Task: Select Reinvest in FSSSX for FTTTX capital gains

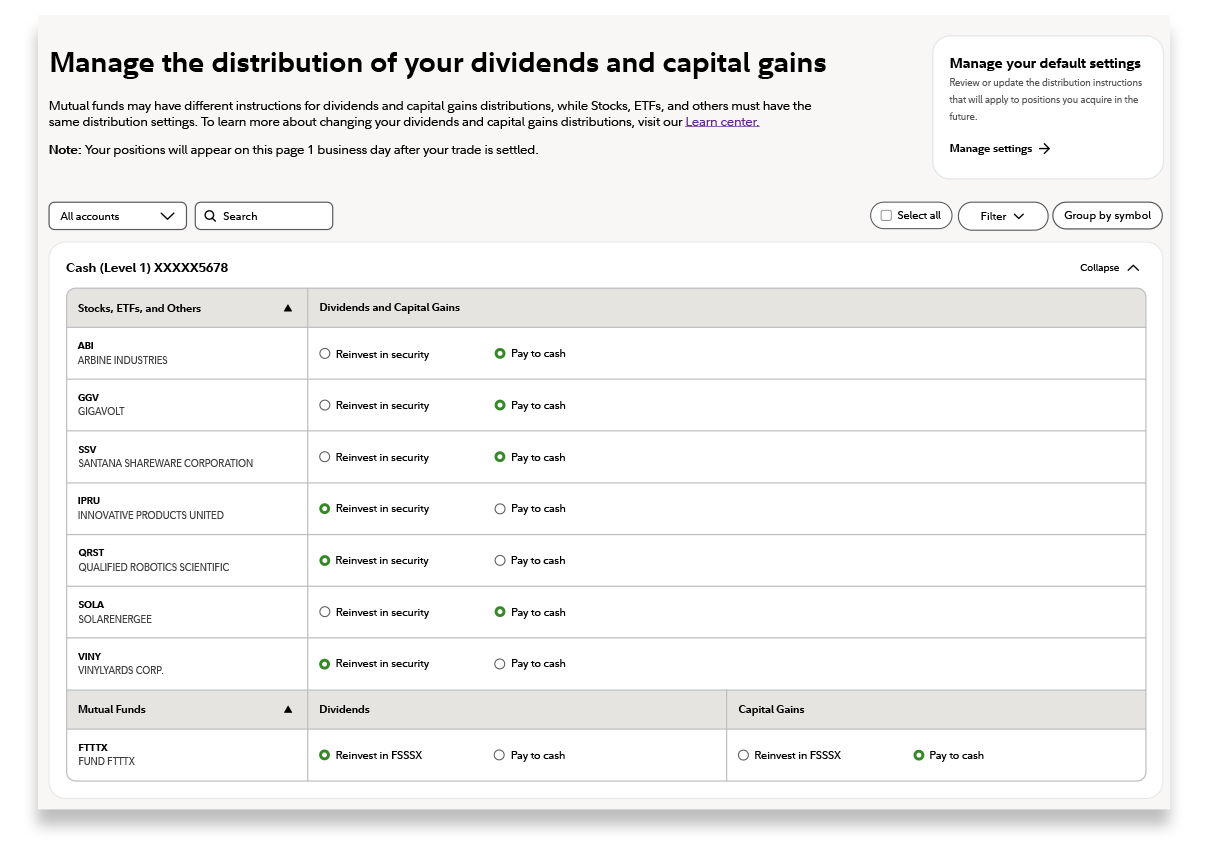Action: [x=743, y=755]
